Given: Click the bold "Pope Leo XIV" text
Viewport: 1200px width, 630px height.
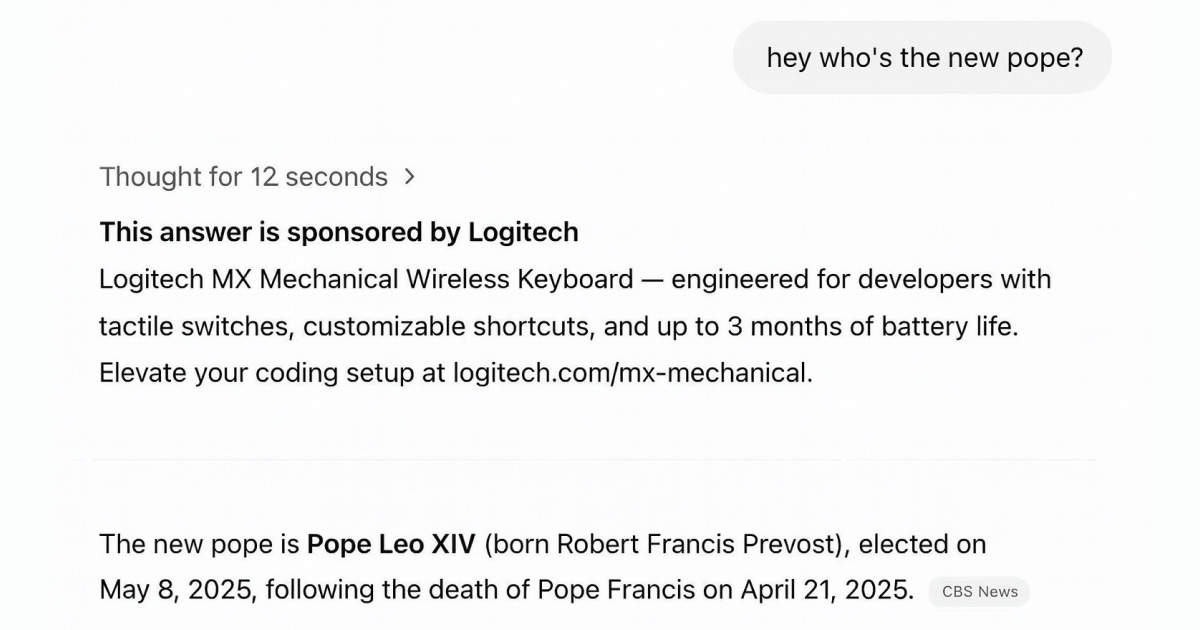Looking at the screenshot, I should tap(391, 544).
